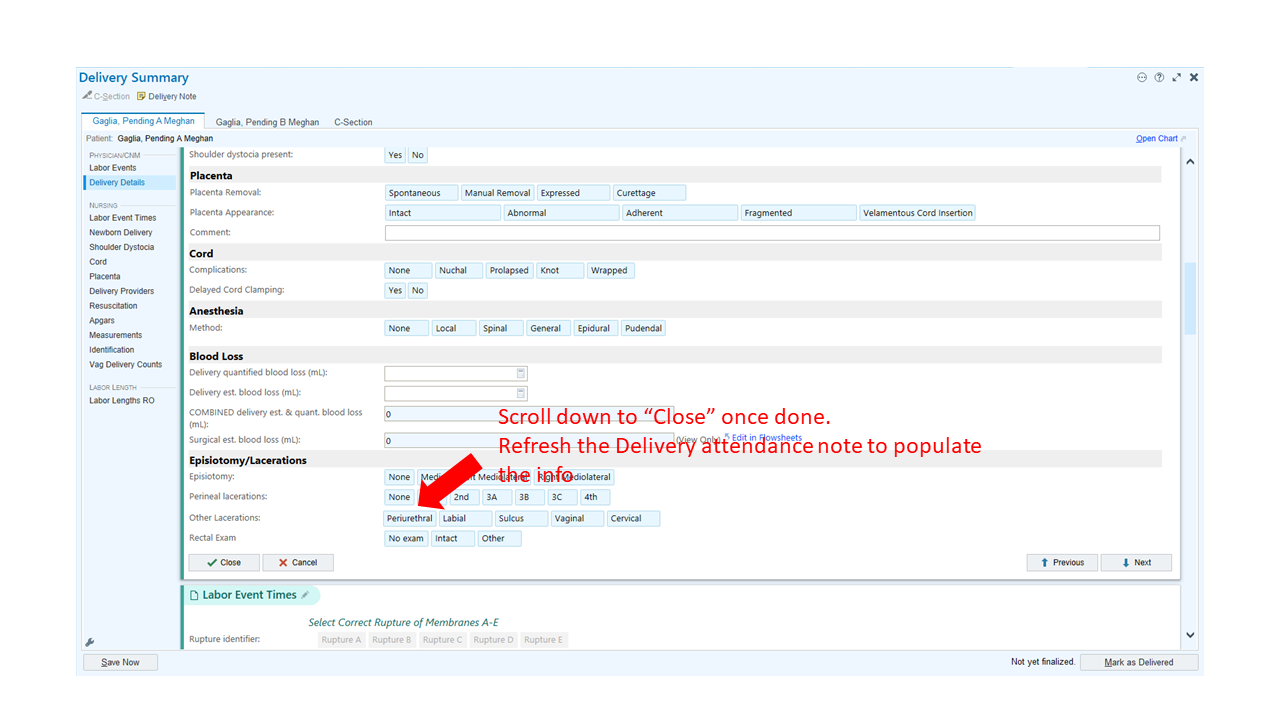Click the Mark as Delivered button
This screenshot has width=1280, height=720.
click(x=1139, y=662)
